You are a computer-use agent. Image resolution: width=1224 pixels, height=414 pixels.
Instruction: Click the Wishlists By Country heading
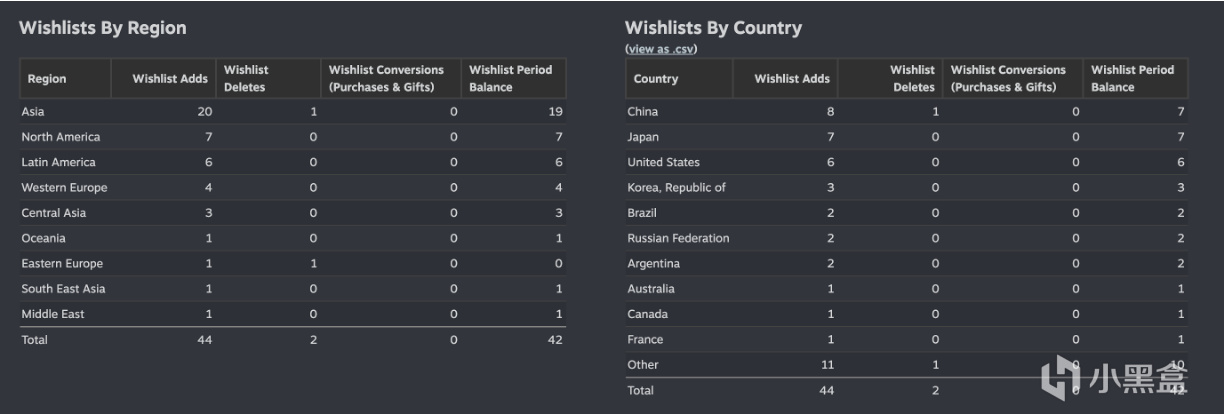pos(713,28)
